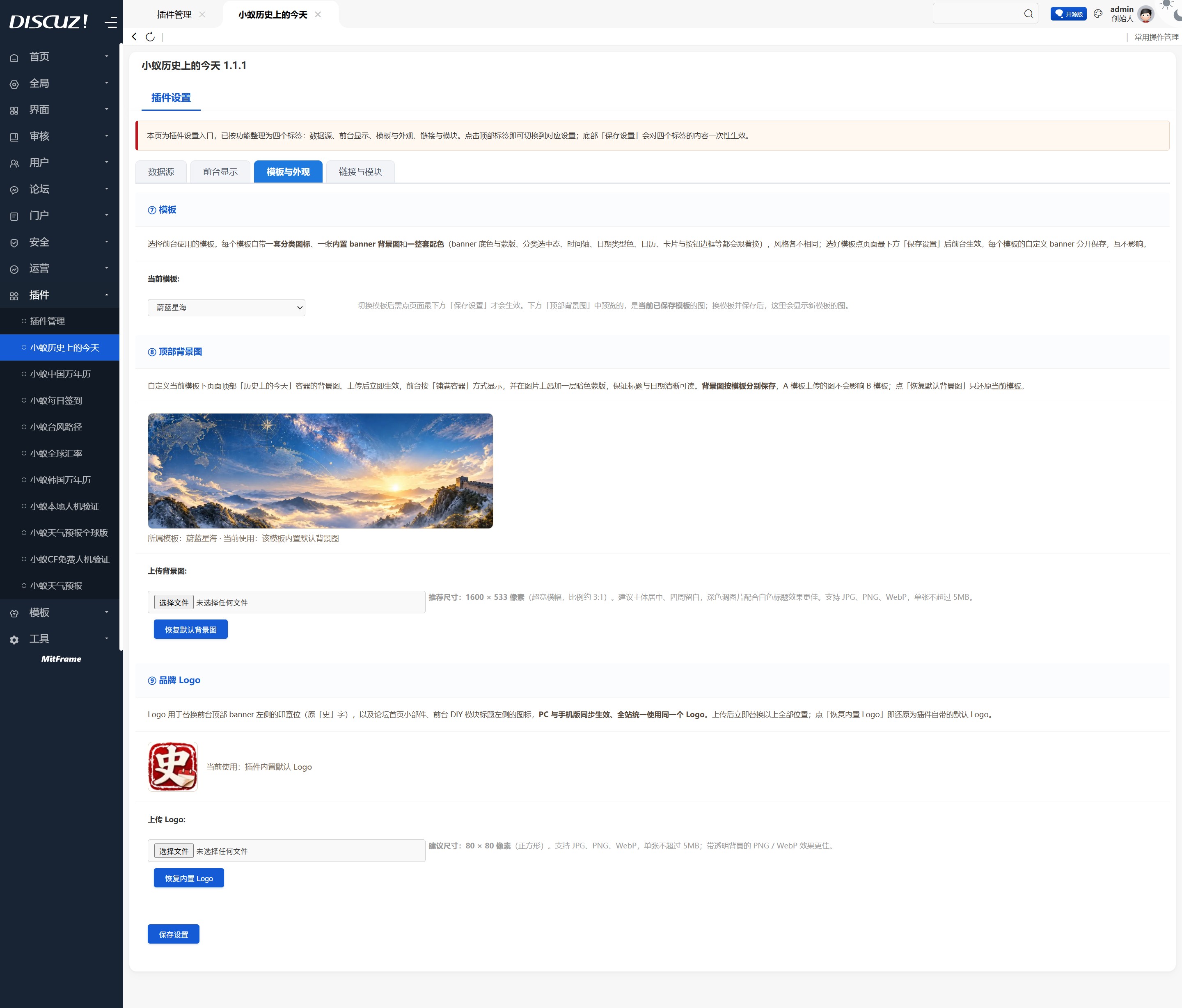Click the 界面 interface grid icon
Screen dimensions: 1182x1008
(x=14, y=110)
